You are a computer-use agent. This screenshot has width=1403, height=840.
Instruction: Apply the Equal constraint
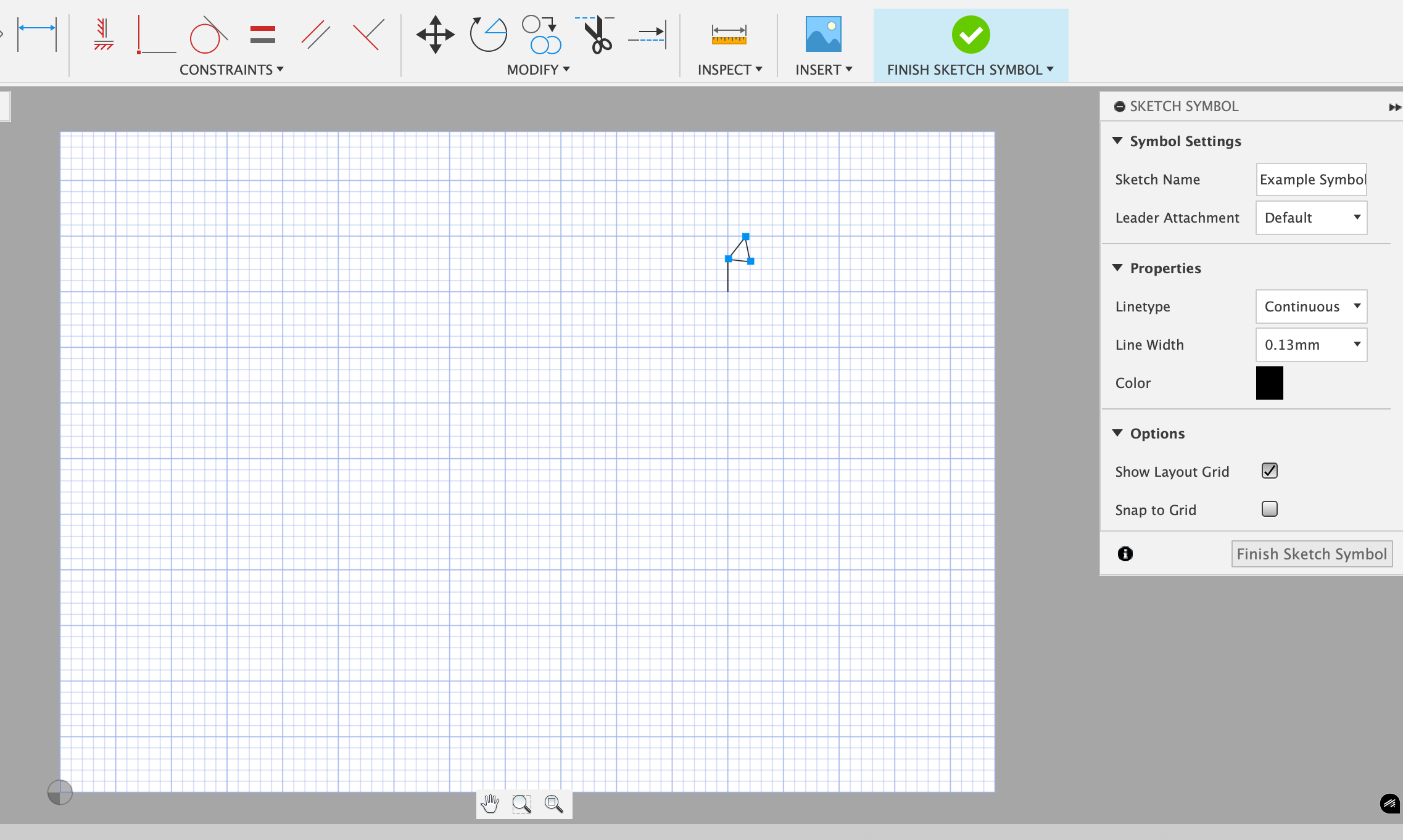coord(262,35)
